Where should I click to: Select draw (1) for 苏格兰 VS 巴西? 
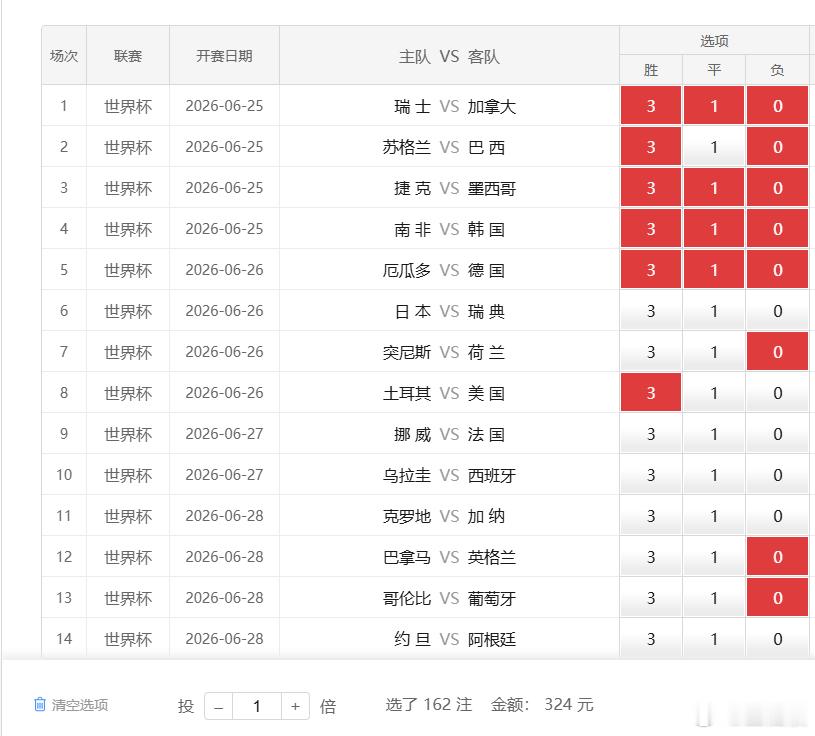(714, 147)
